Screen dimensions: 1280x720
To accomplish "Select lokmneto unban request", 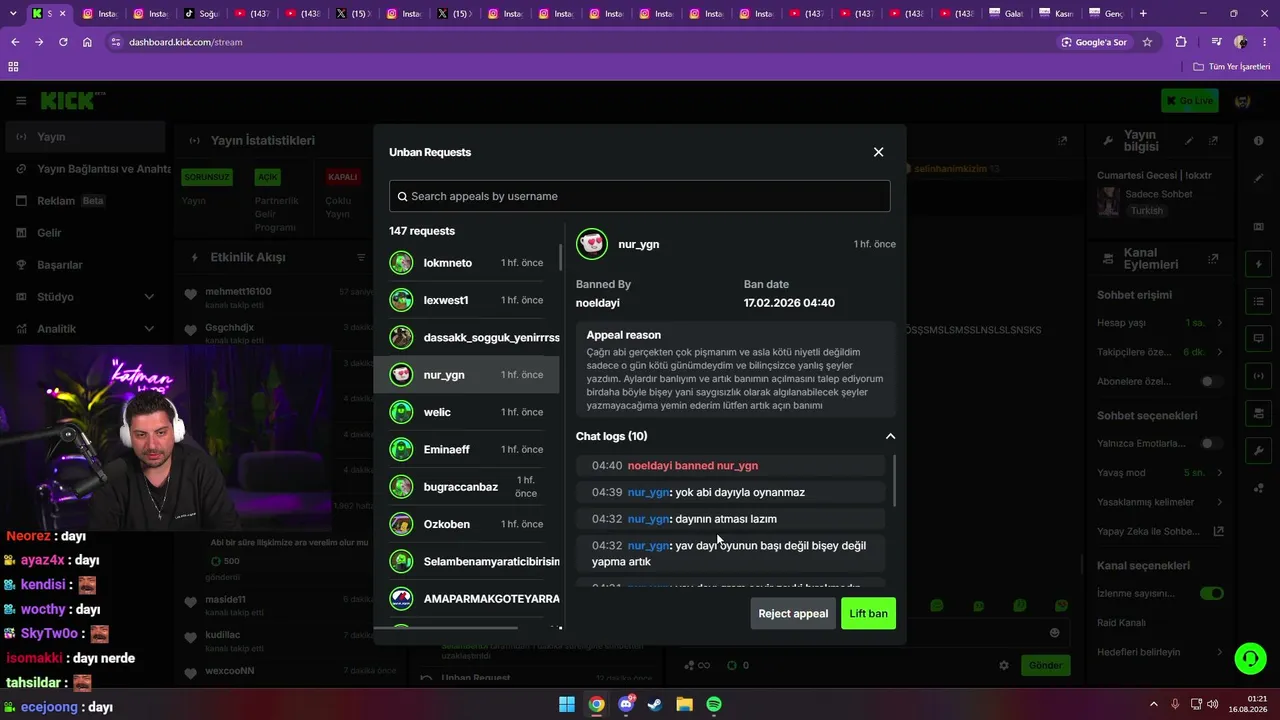I will (x=466, y=263).
